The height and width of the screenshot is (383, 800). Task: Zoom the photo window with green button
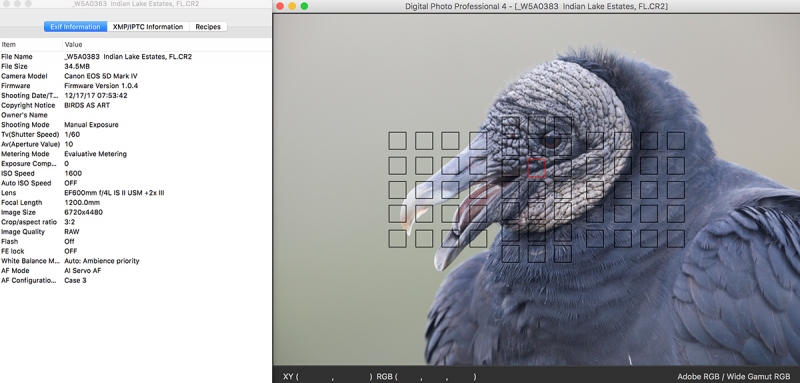click(305, 6)
